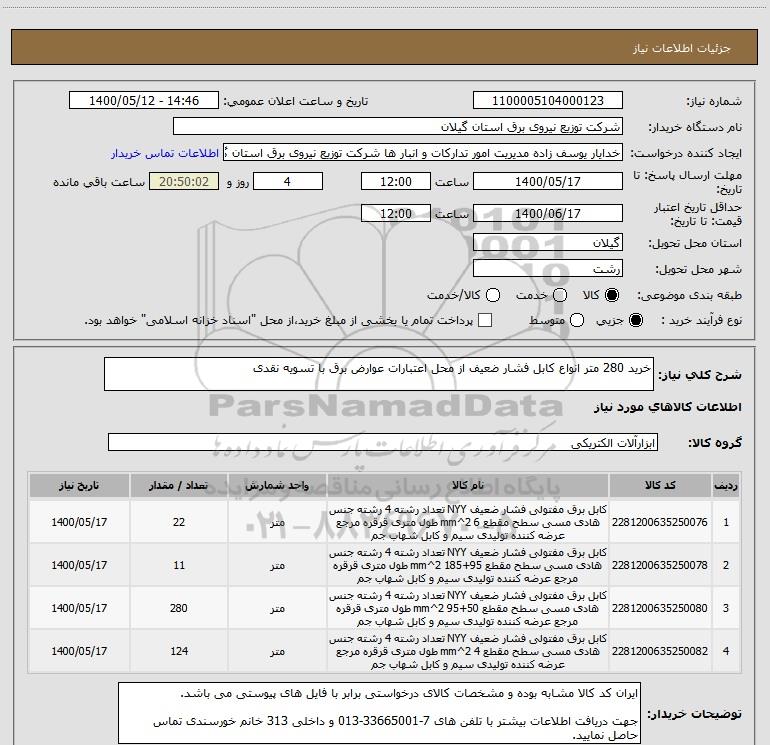
Task: Click the شماره نیاز field 1100005104000123
Action: point(548,100)
